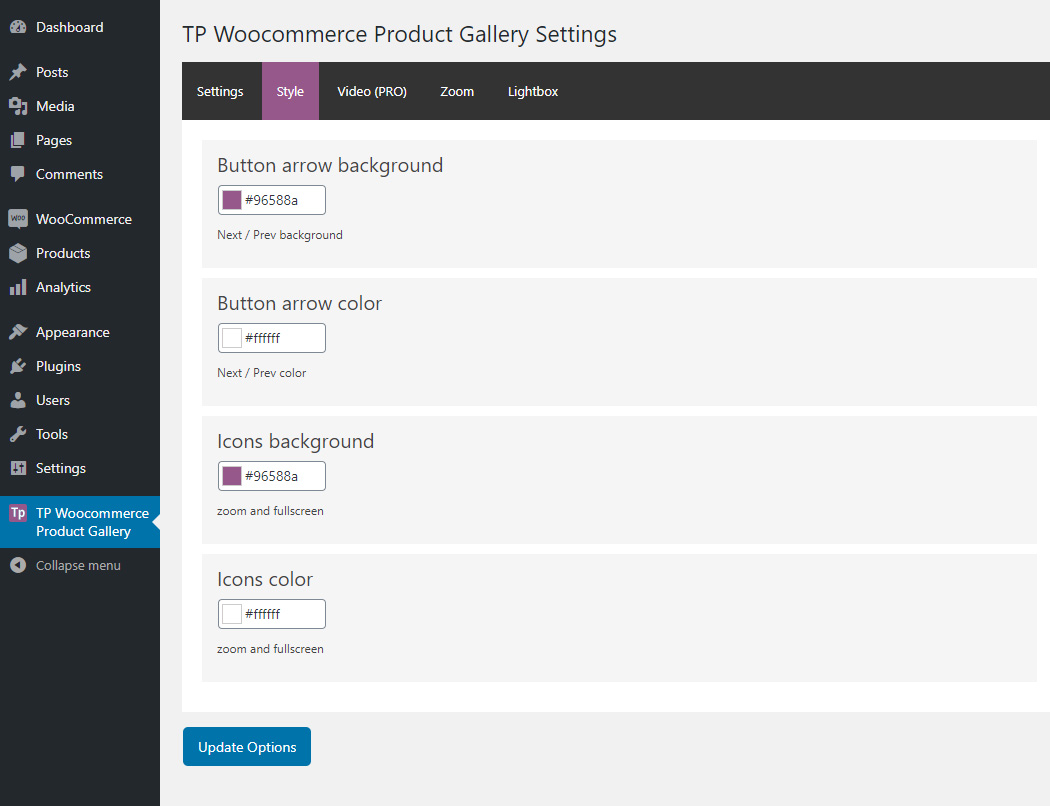
Task: Click the Products box icon
Action: tap(18, 253)
